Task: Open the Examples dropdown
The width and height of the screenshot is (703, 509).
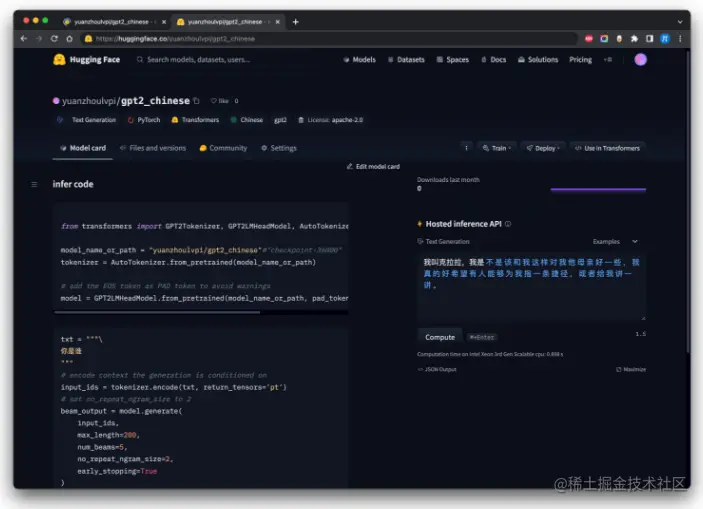Action: pos(615,241)
